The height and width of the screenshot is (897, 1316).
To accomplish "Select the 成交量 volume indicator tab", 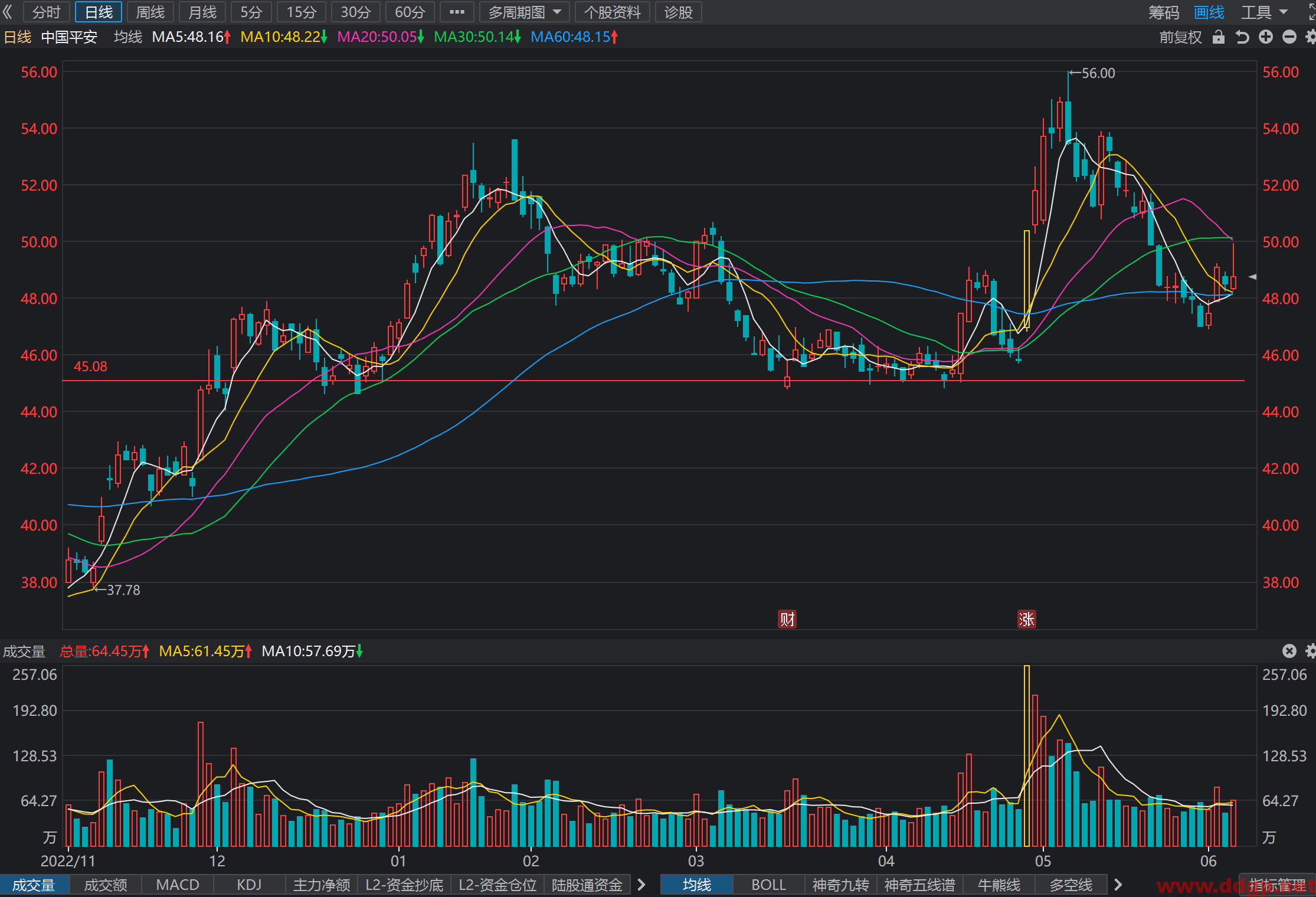I will pyautogui.click(x=34, y=885).
